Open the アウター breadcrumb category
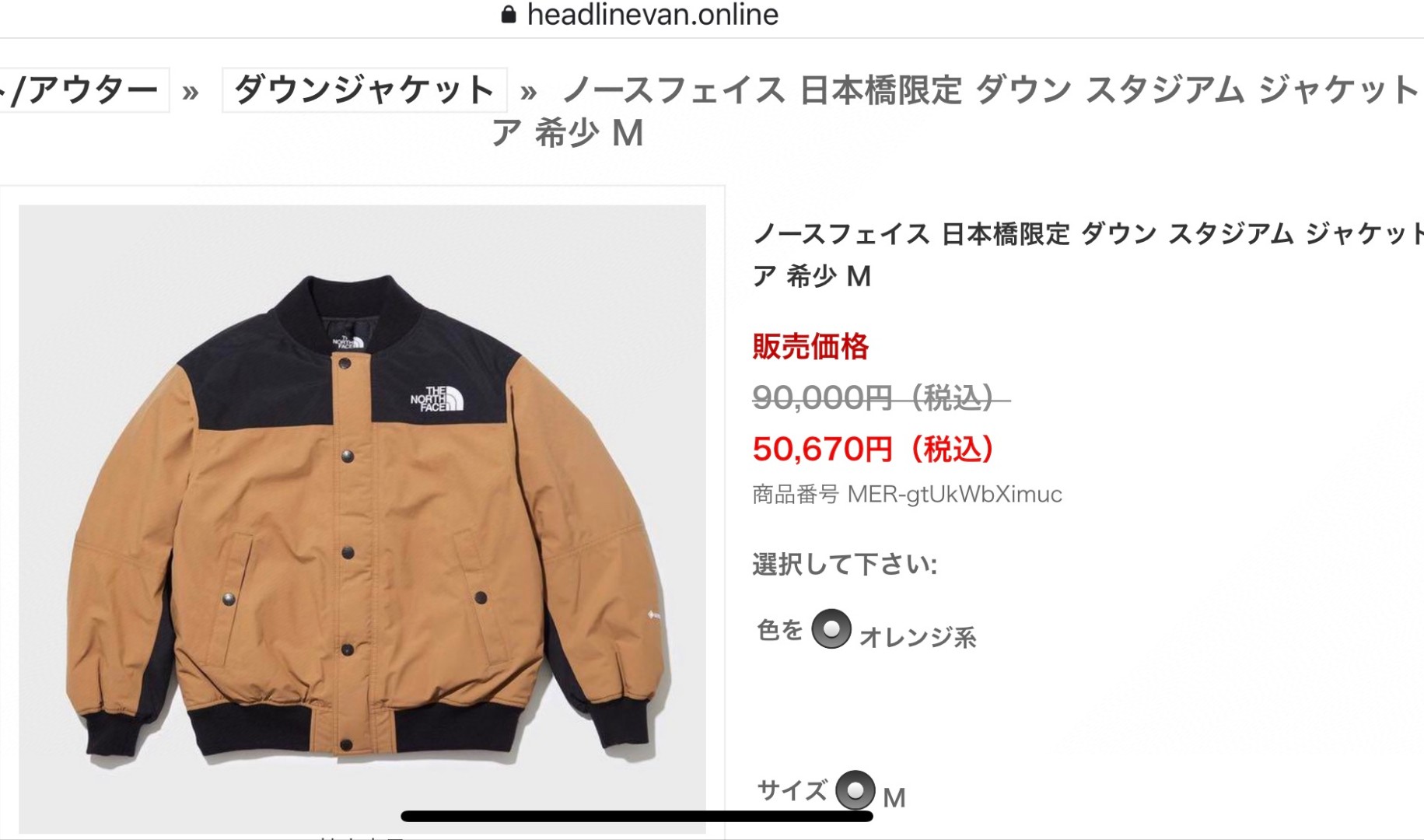 (x=83, y=90)
